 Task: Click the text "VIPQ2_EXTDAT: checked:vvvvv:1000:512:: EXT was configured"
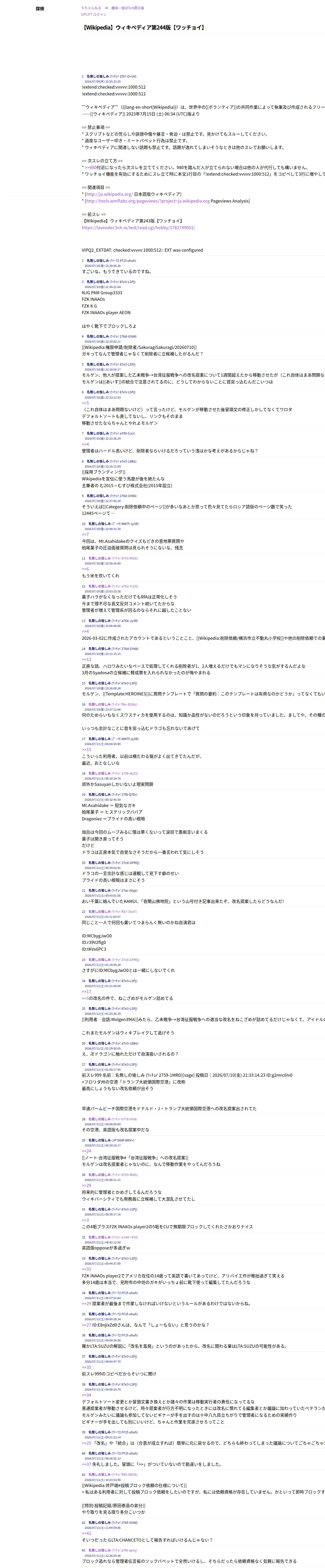click(x=142, y=250)
